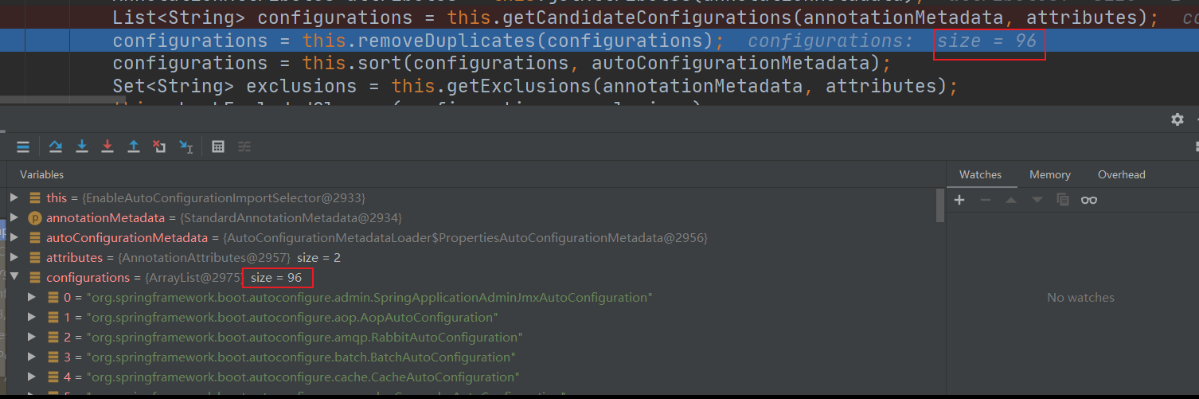Screen dimensions: 1199x399
Task: Open the debugger settings gear
Action: point(1177,119)
